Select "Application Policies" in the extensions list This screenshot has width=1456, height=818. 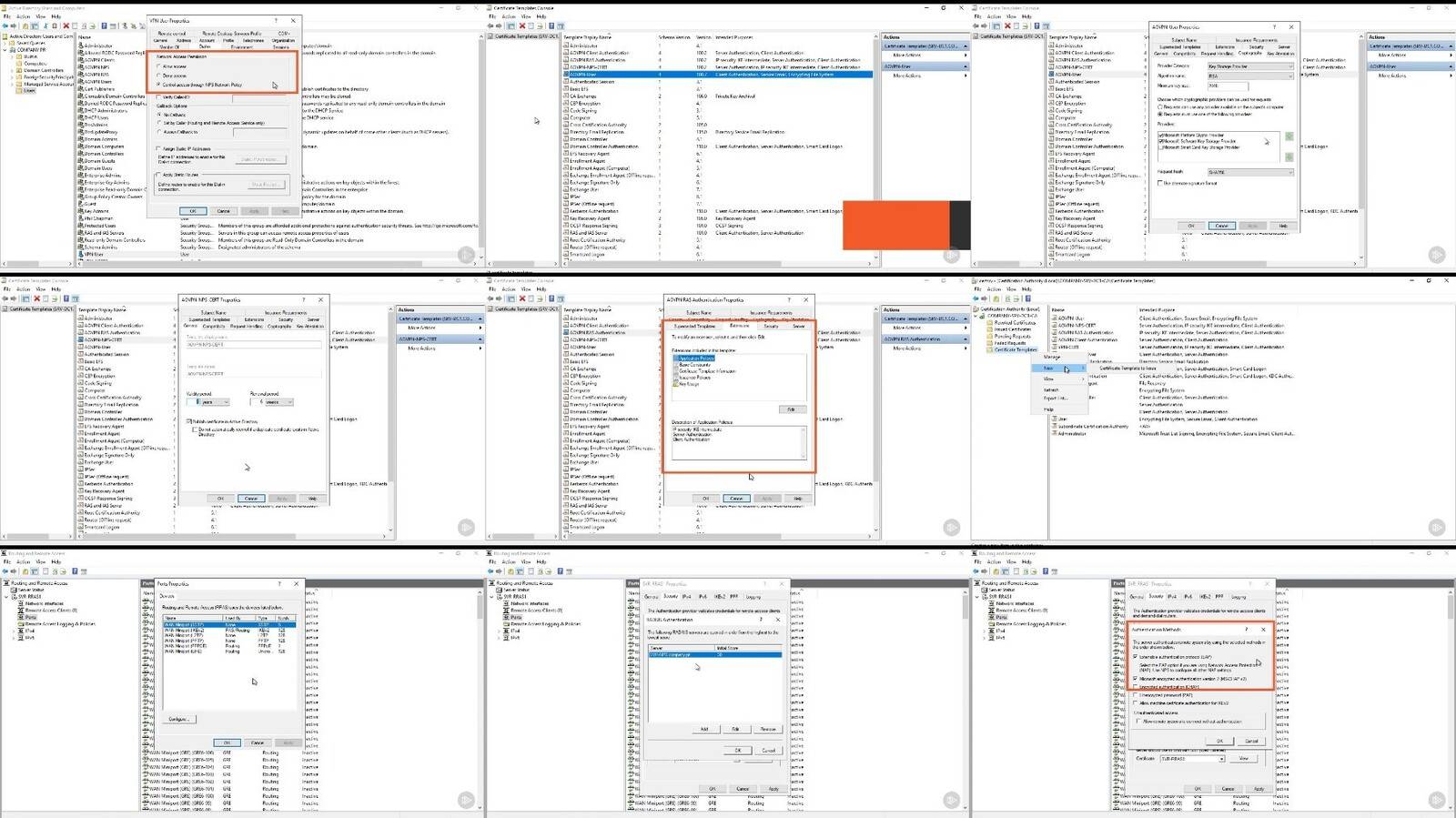(x=696, y=359)
